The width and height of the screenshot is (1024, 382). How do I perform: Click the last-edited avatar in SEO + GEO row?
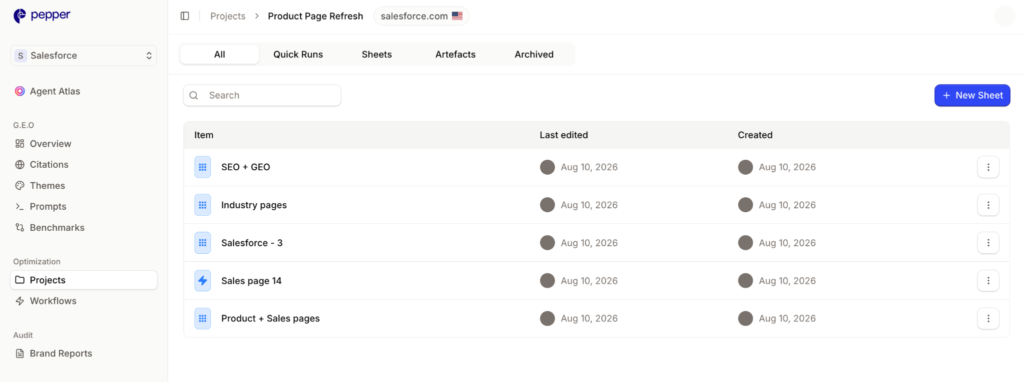[x=547, y=167]
